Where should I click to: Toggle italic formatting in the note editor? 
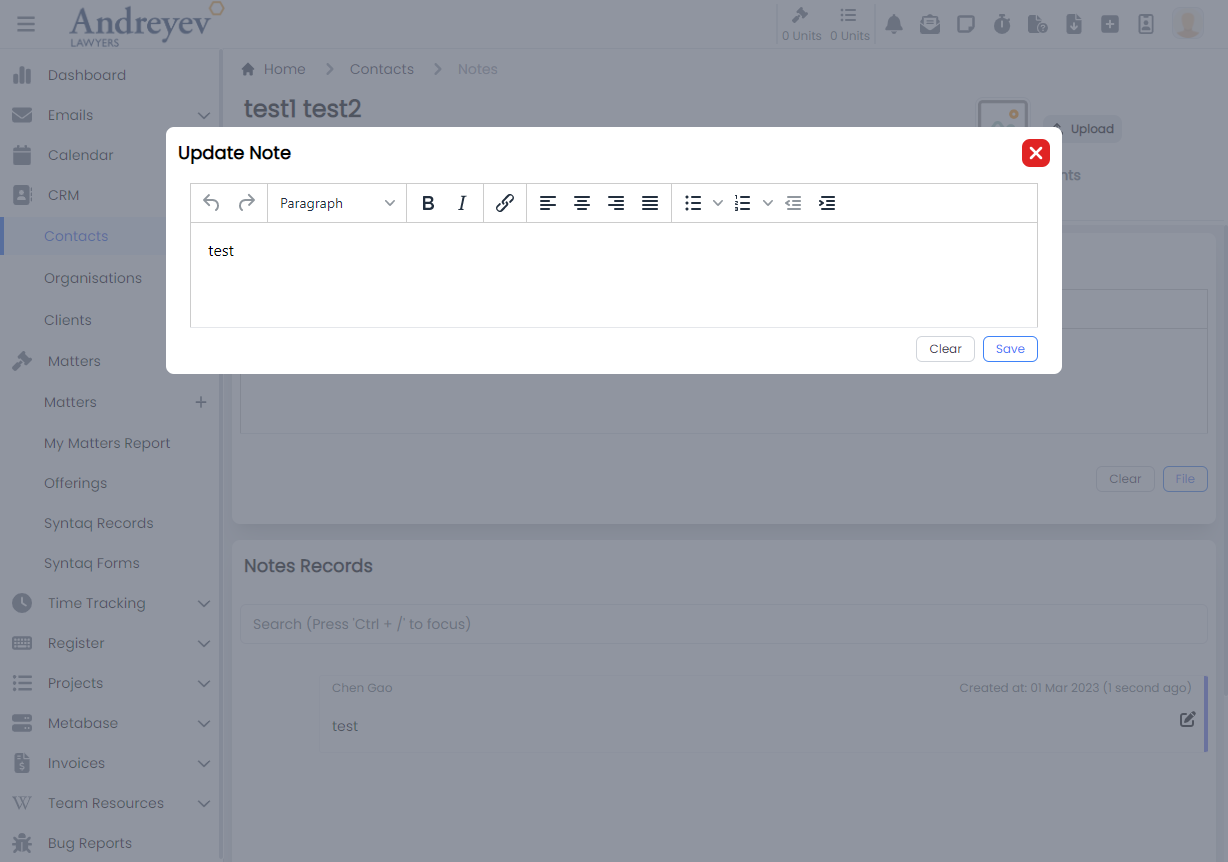pyautogui.click(x=462, y=203)
